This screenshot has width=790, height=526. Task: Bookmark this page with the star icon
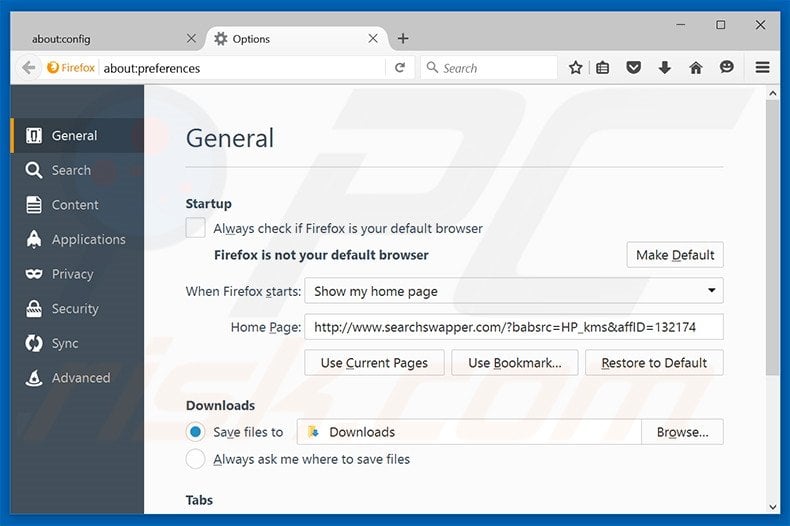point(575,68)
